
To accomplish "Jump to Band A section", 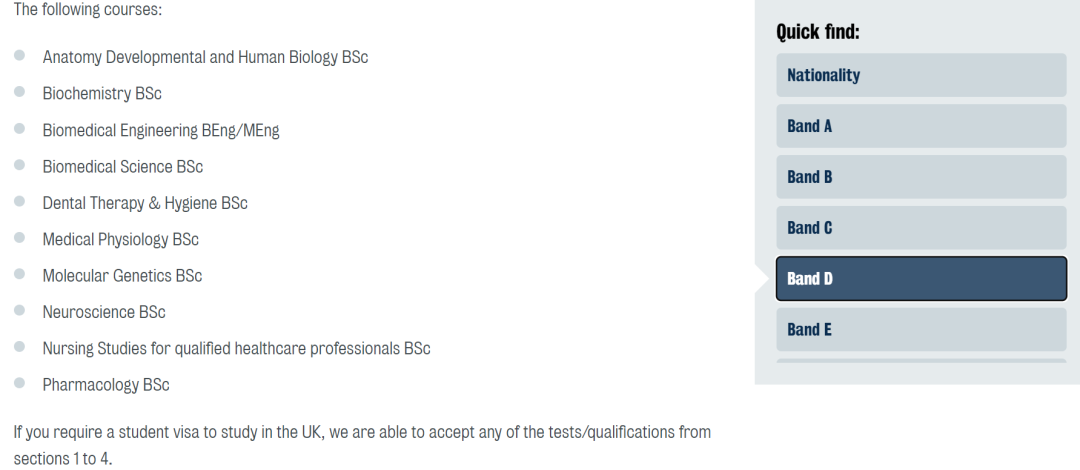I will pyautogui.click(x=921, y=126).
